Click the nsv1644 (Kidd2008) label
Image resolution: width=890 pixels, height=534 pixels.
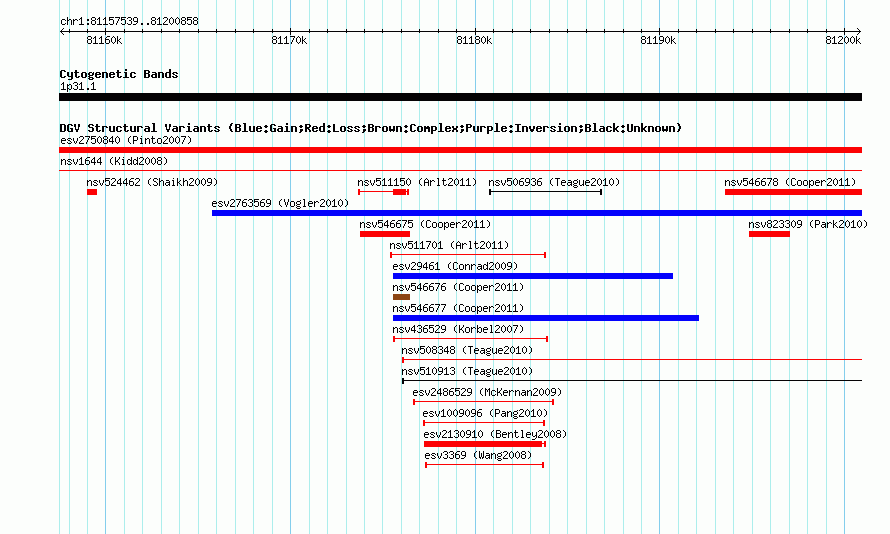[114, 161]
